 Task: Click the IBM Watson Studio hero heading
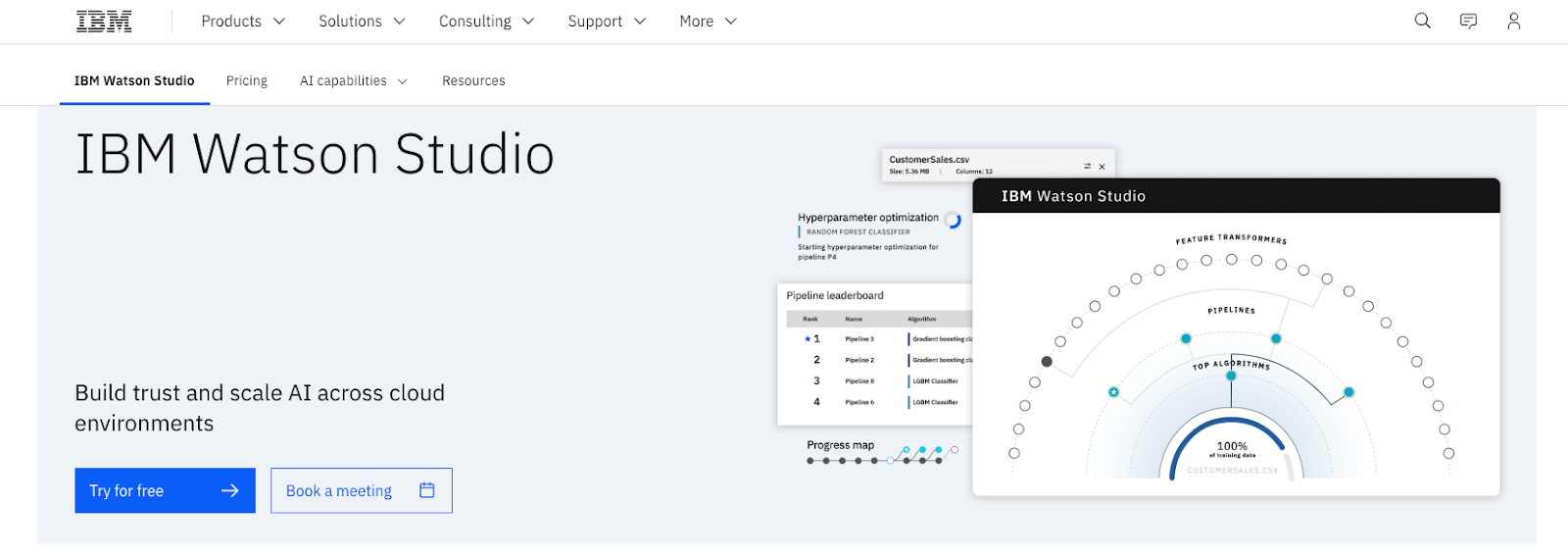click(315, 154)
